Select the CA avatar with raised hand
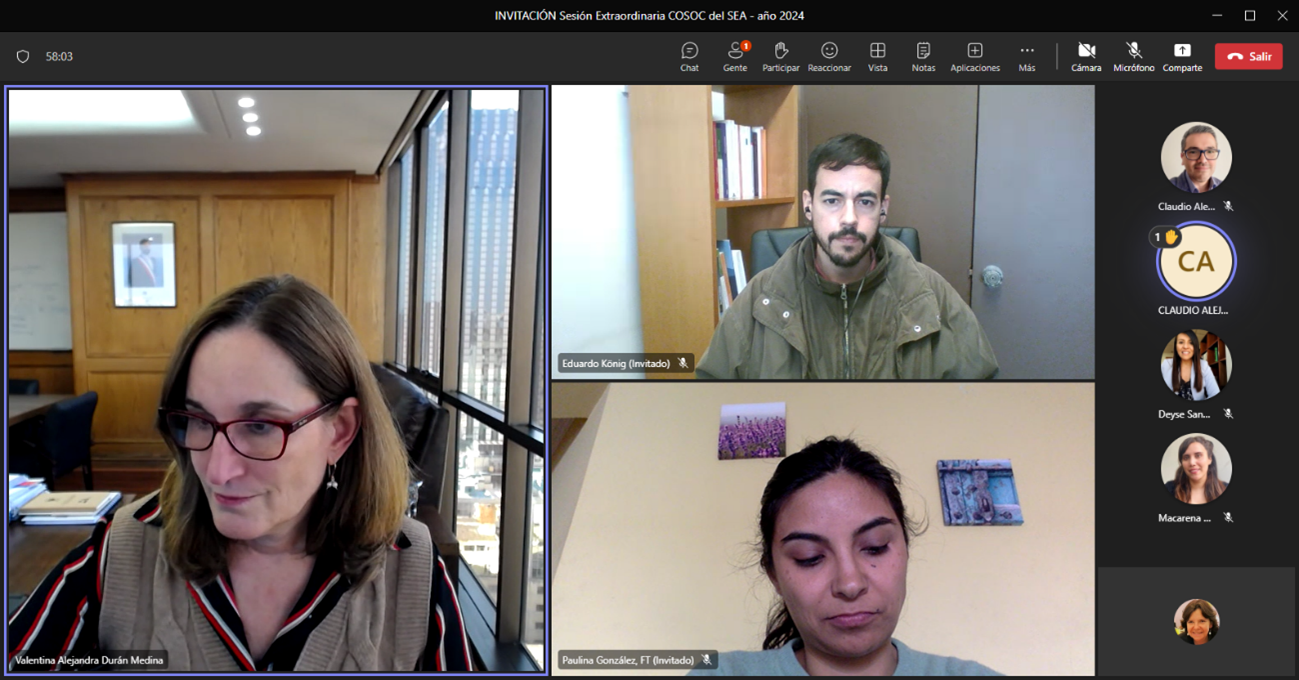The width and height of the screenshot is (1299, 680). point(1196,262)
